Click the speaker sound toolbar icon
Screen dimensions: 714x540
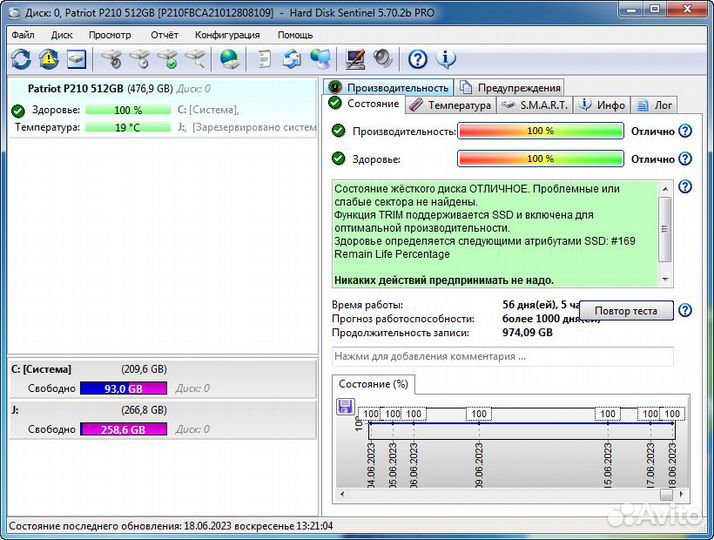coord(382,59)
